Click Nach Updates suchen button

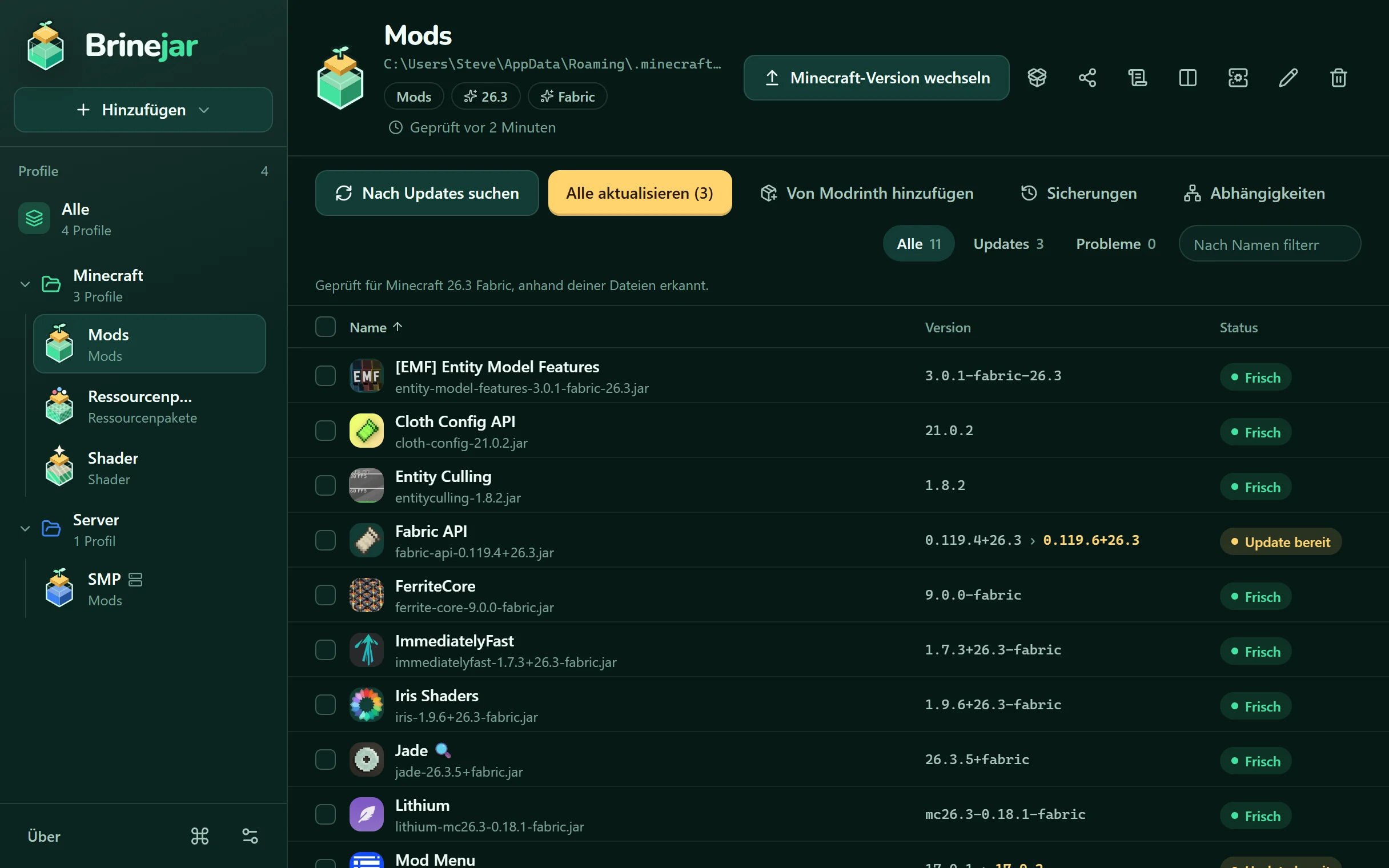[x=427, y=193]
